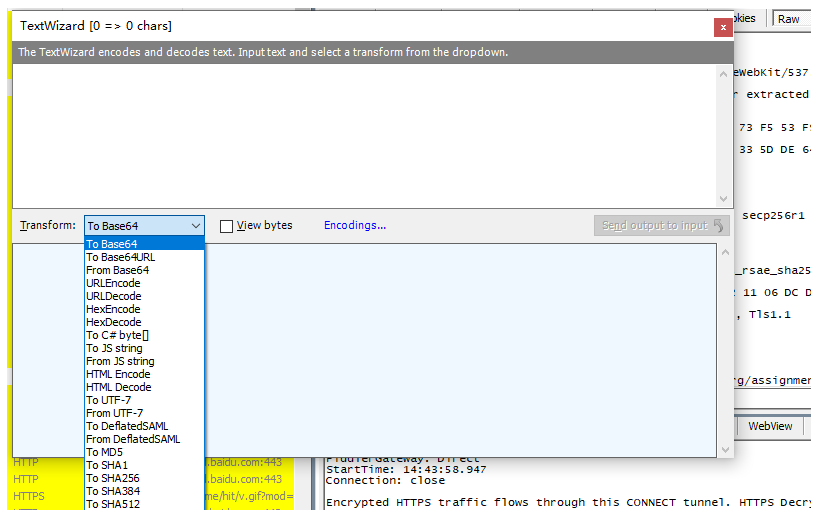Choose To SHA512 hash transform
This screenshot has width=816, height=521.
(x=144, y=504)
